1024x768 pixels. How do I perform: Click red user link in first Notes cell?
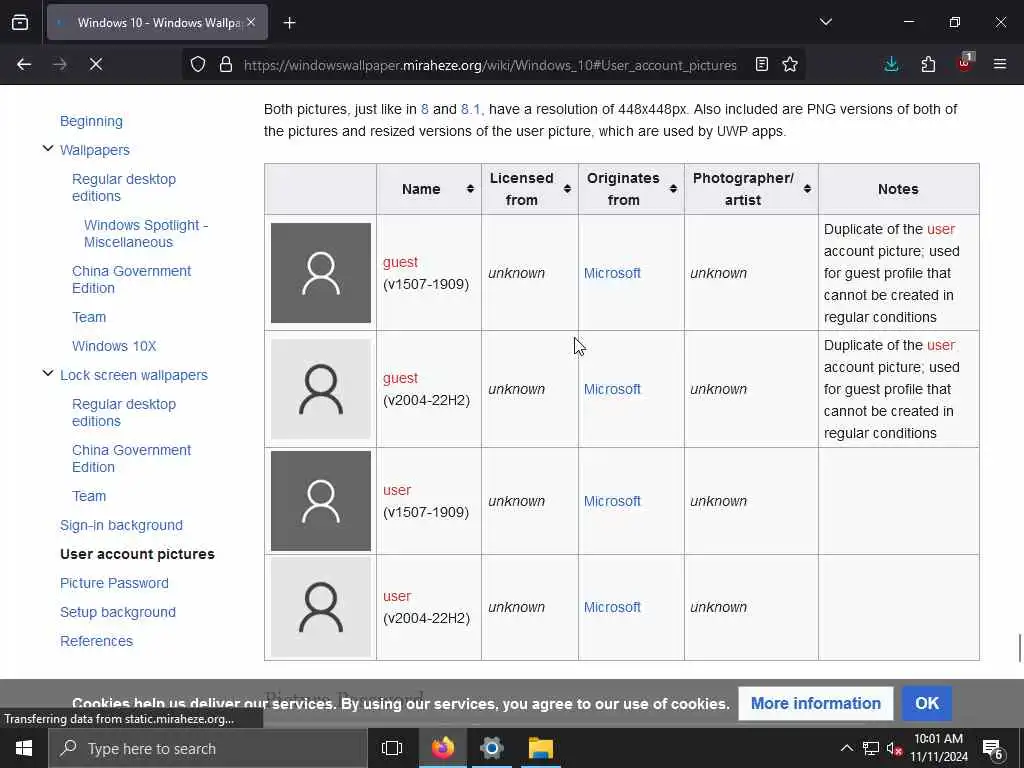(940, 229)
